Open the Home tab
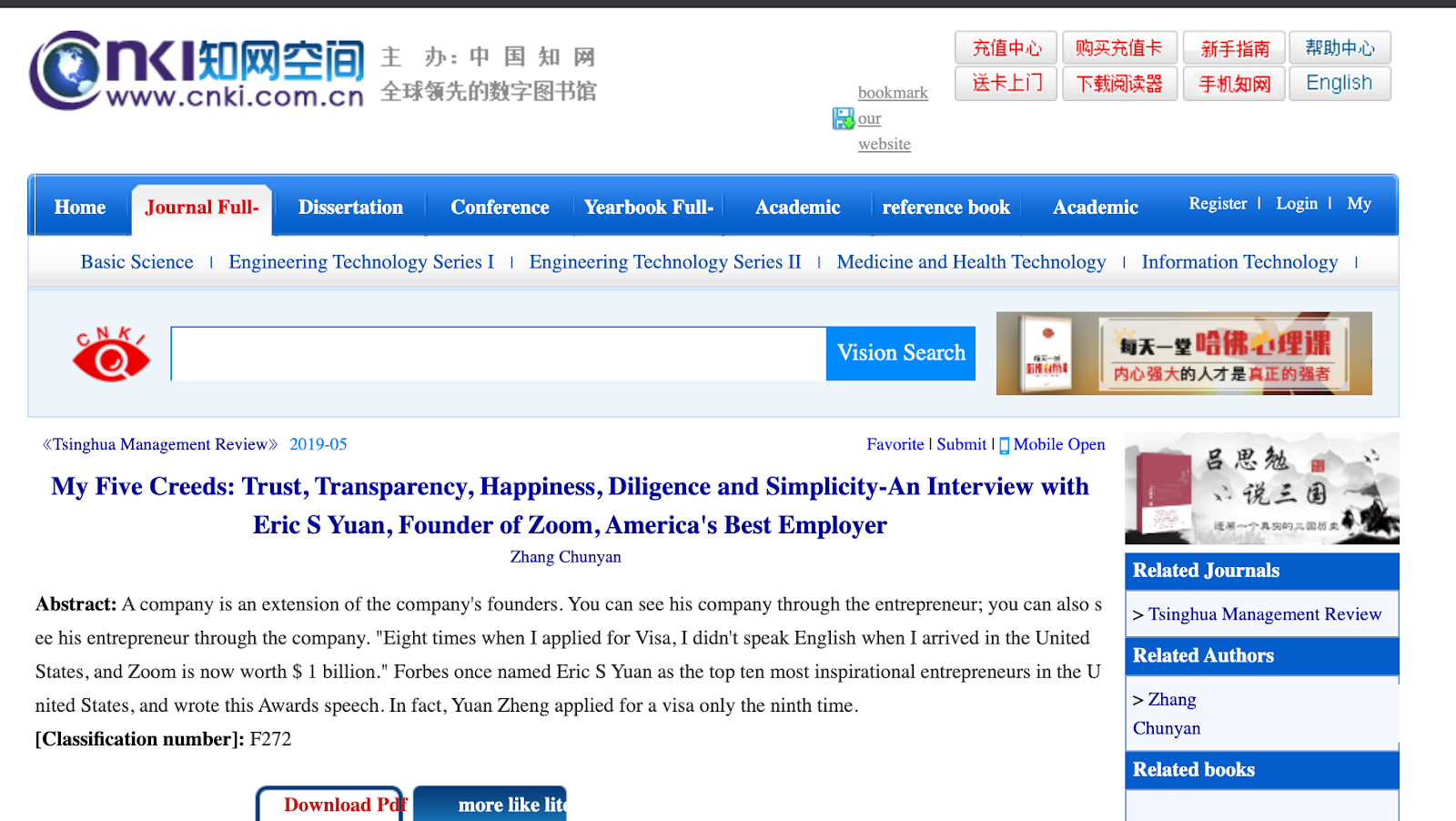Image resolution: width=1456 pixels, height=821 pixels. point(80,208)
